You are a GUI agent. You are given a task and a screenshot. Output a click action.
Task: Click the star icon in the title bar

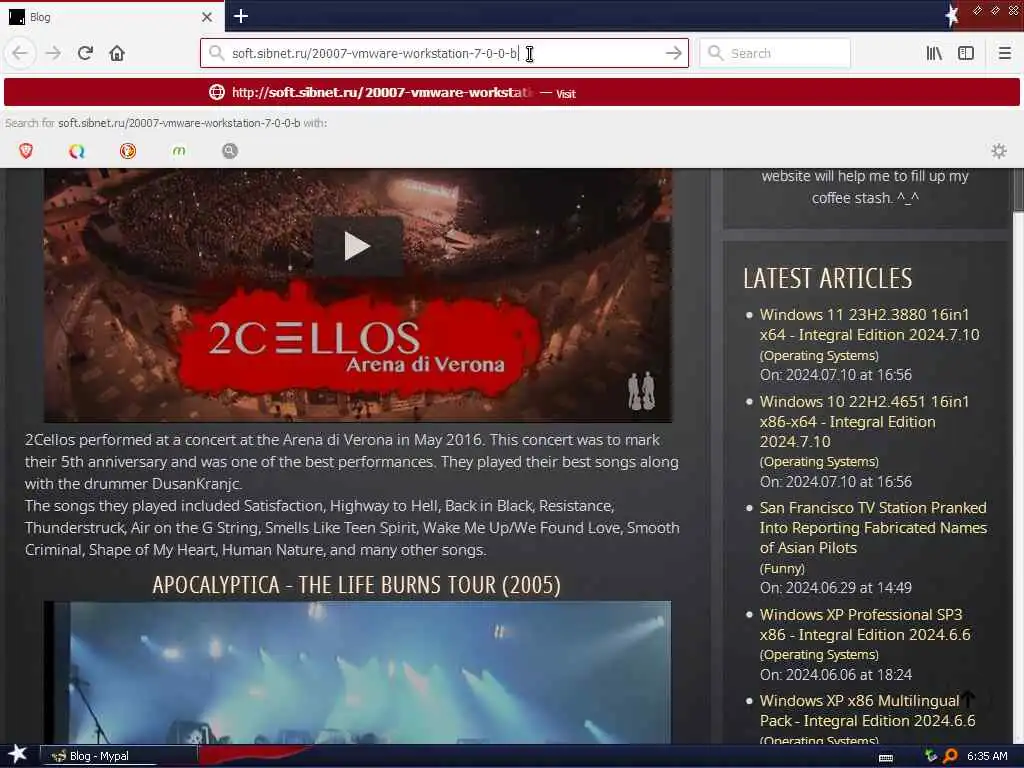point(952,16)
